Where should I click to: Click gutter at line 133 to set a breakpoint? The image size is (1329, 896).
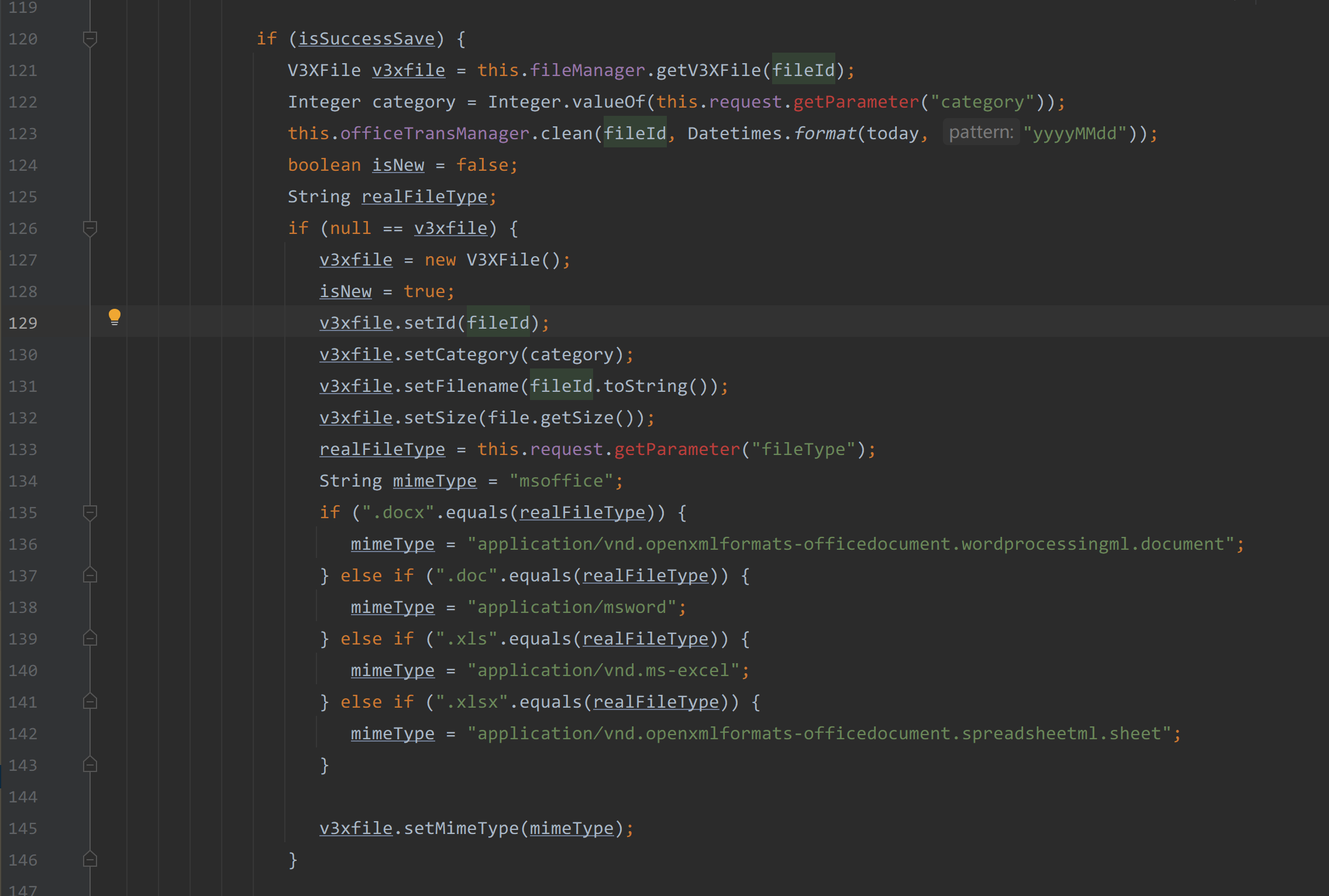click(58, 450)
